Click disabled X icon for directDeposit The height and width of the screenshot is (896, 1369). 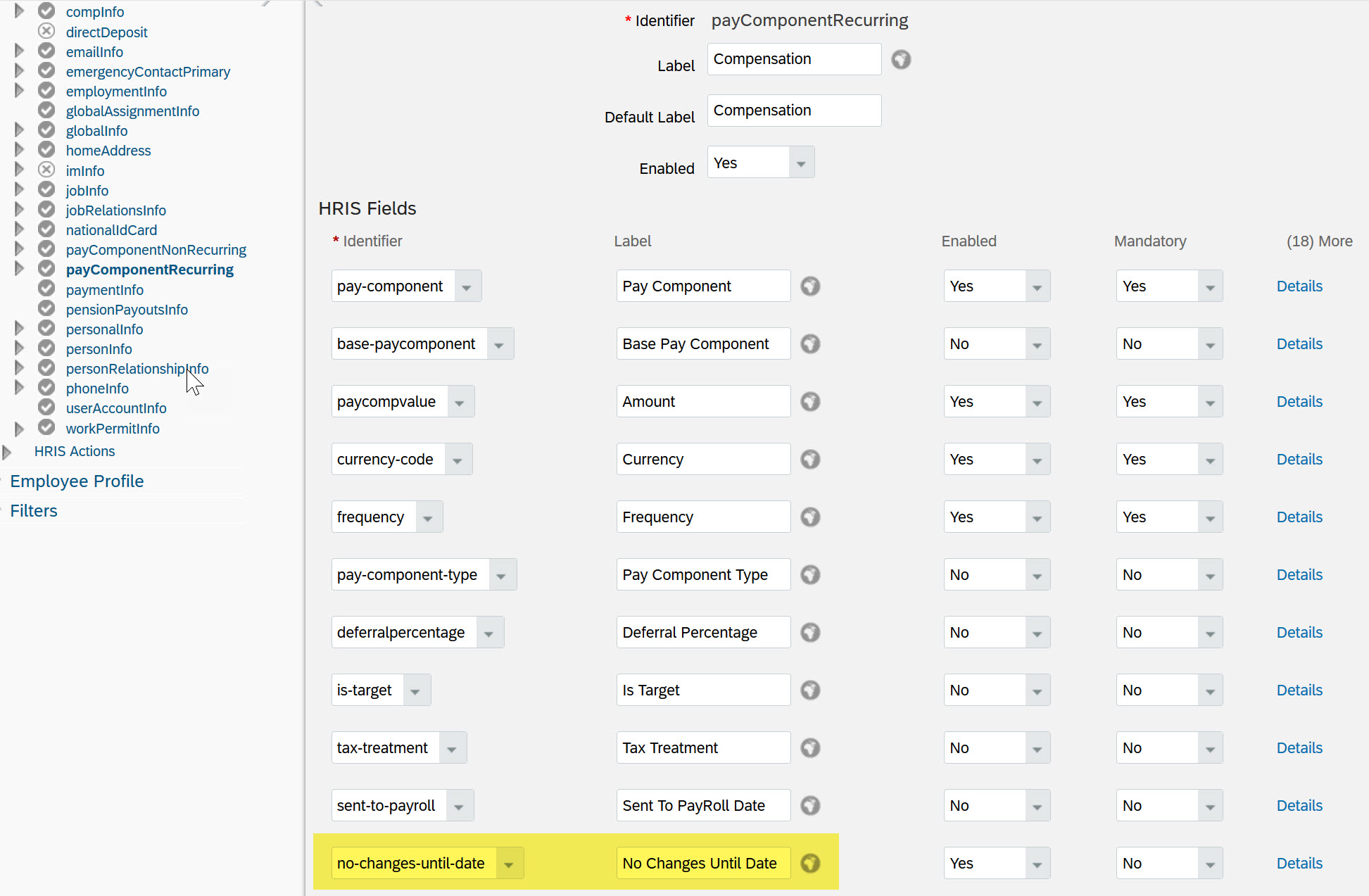point(46,31)
